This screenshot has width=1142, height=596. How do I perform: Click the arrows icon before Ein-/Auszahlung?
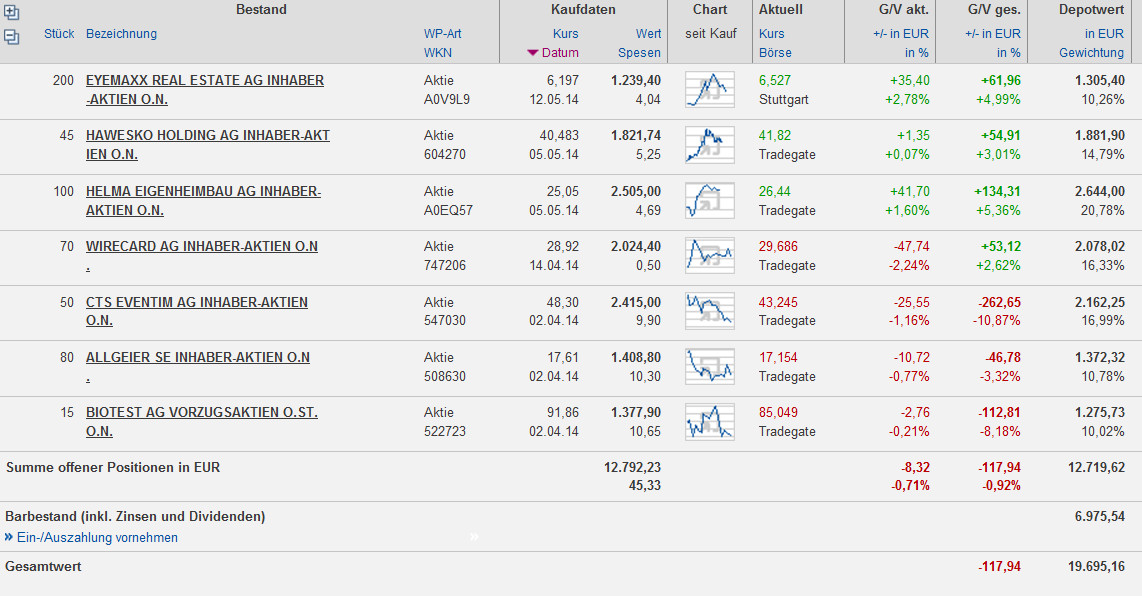click(x=9, y=537)
